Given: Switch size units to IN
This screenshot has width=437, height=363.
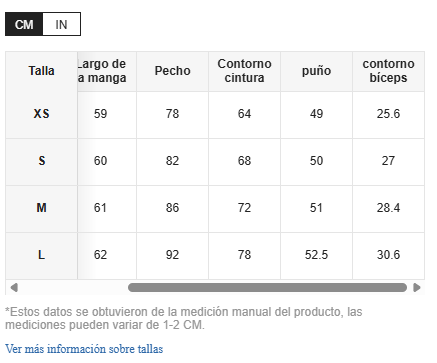Looking at the screenshot, I should click(61, 24).
